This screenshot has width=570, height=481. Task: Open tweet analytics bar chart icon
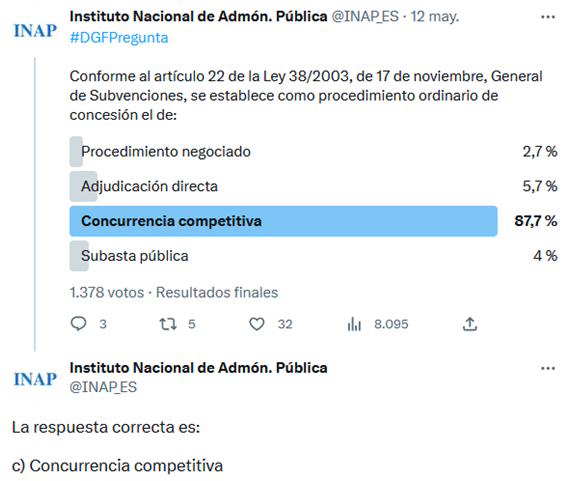tap(354, 324)
